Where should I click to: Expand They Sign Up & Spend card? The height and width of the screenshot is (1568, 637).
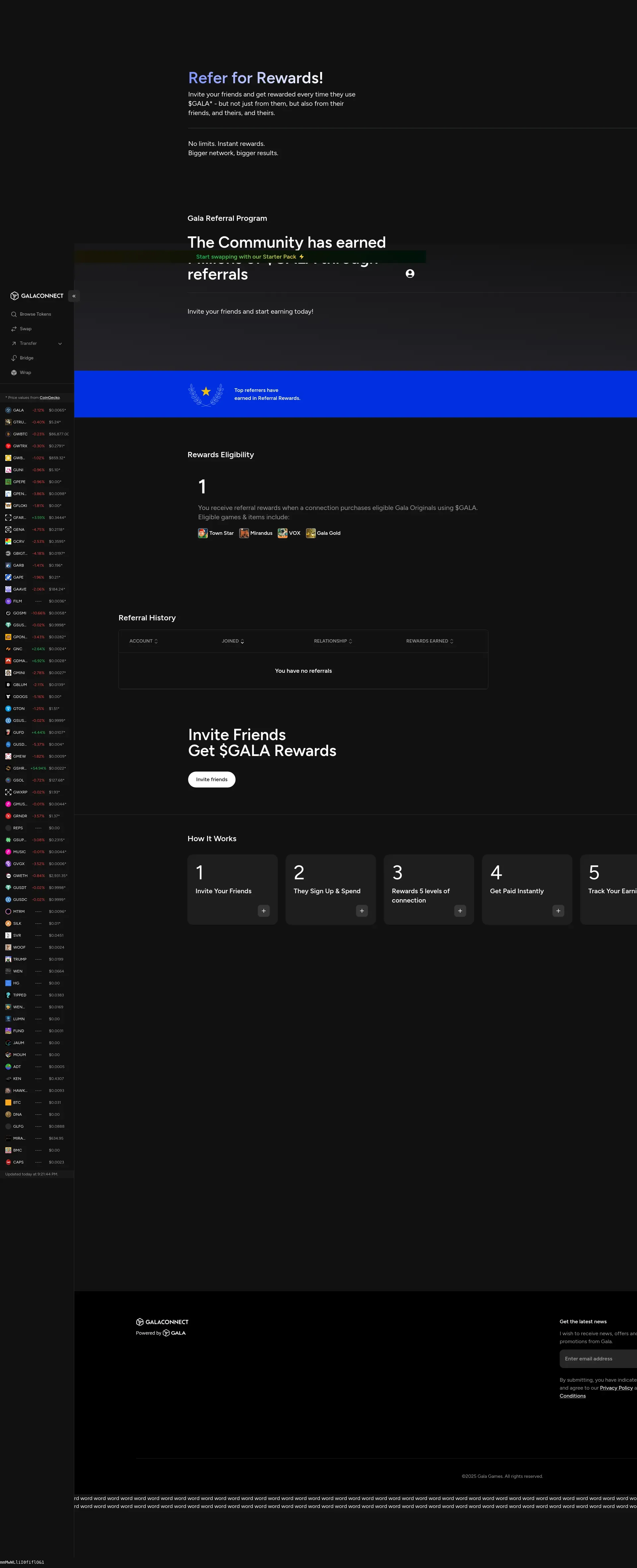[x=362, y=910]
